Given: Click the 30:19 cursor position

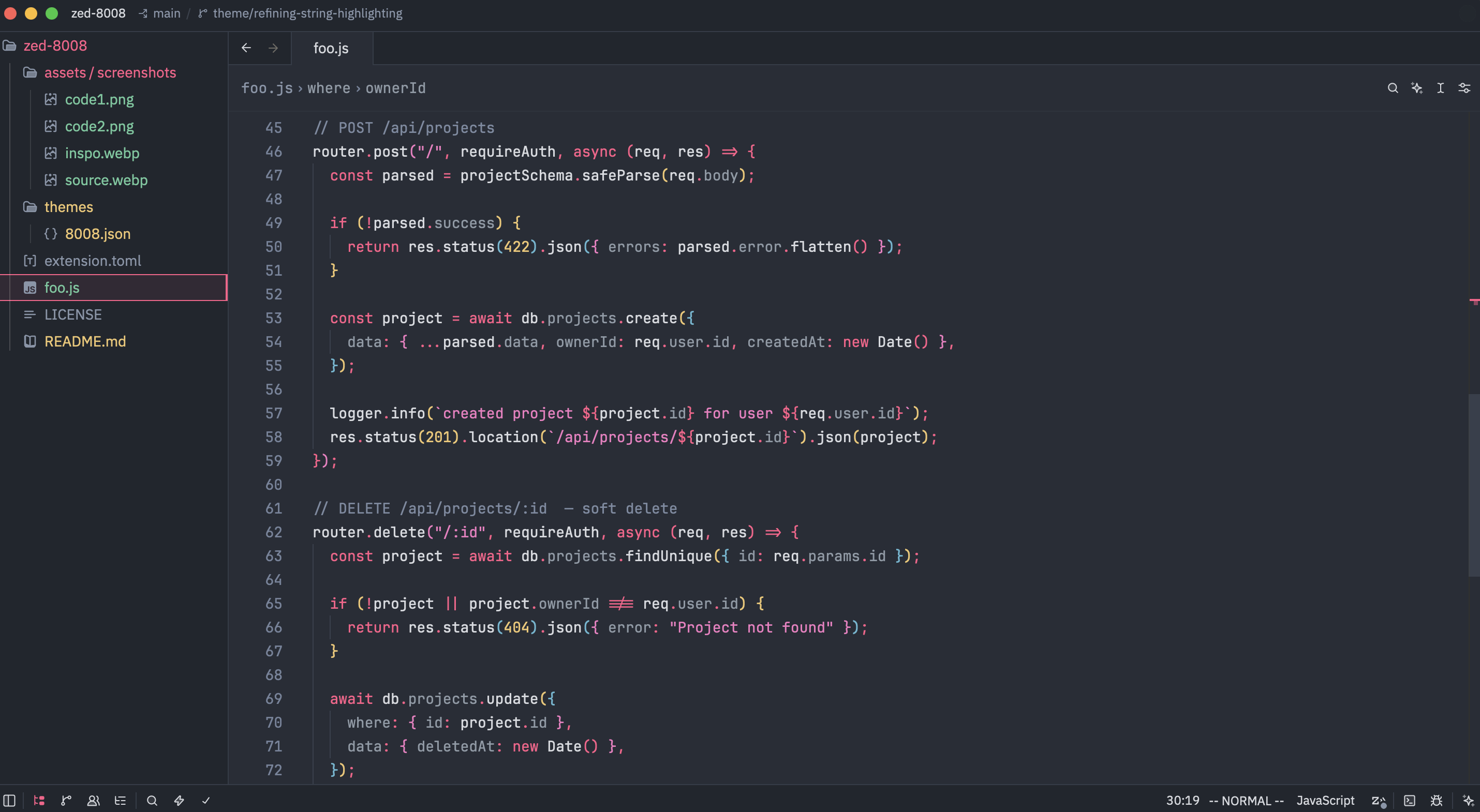Looking at the screenshot, I should (1182, 800).
